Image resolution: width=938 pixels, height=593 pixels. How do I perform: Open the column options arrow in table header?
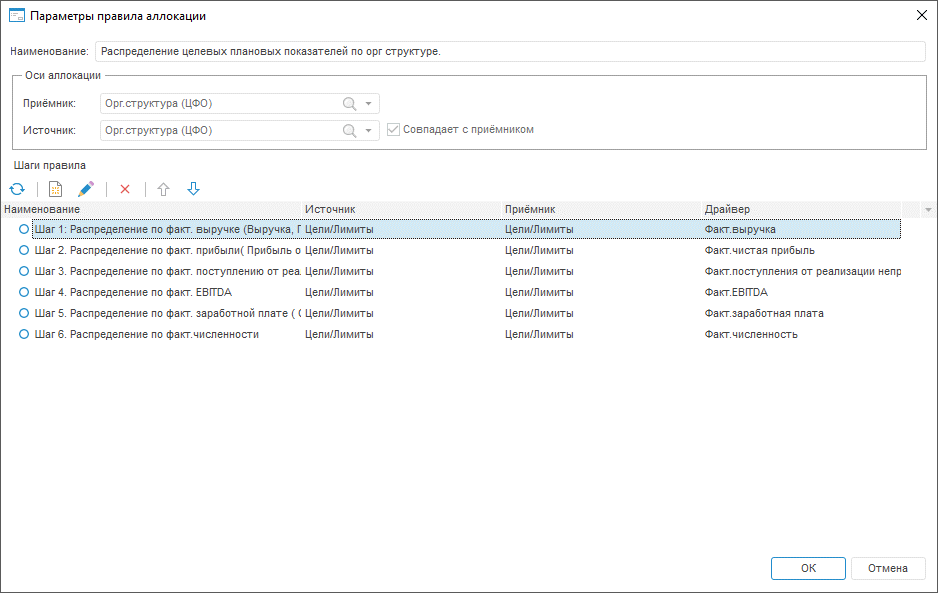click(x=928, y=210)
